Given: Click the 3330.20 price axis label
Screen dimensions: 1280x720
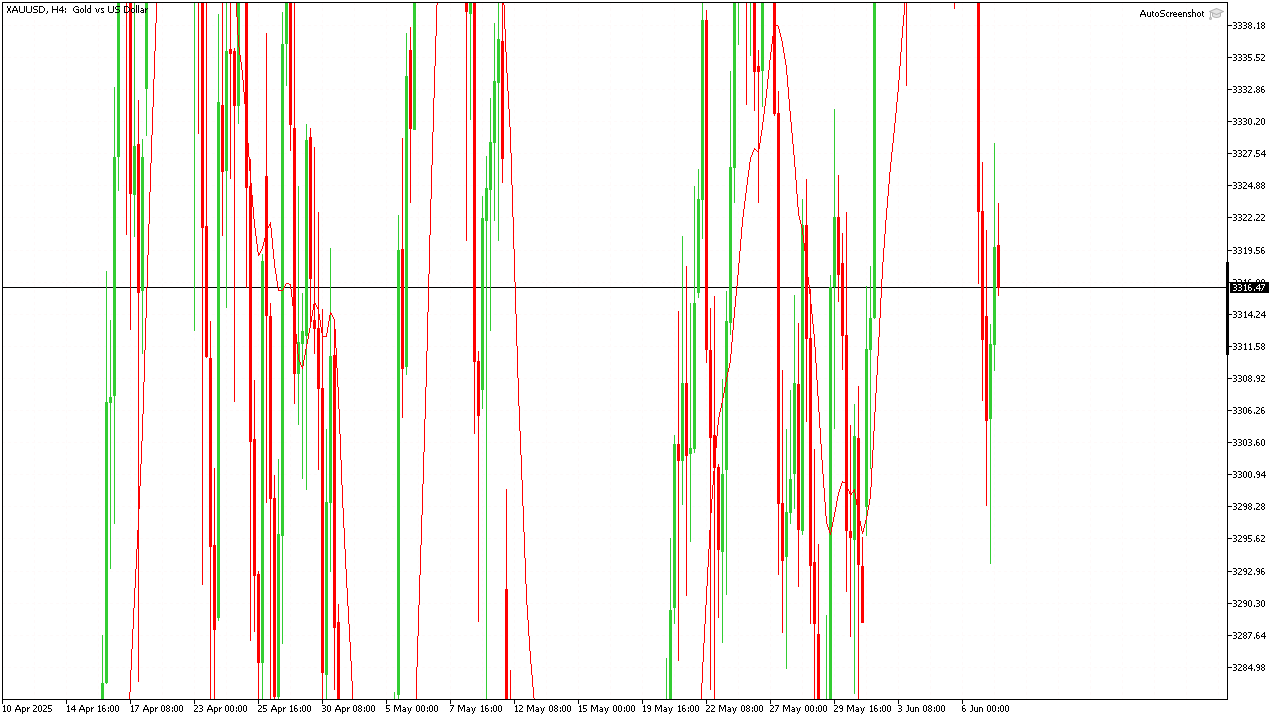Looking at the screenshot, I should [x=1249, y=121].
